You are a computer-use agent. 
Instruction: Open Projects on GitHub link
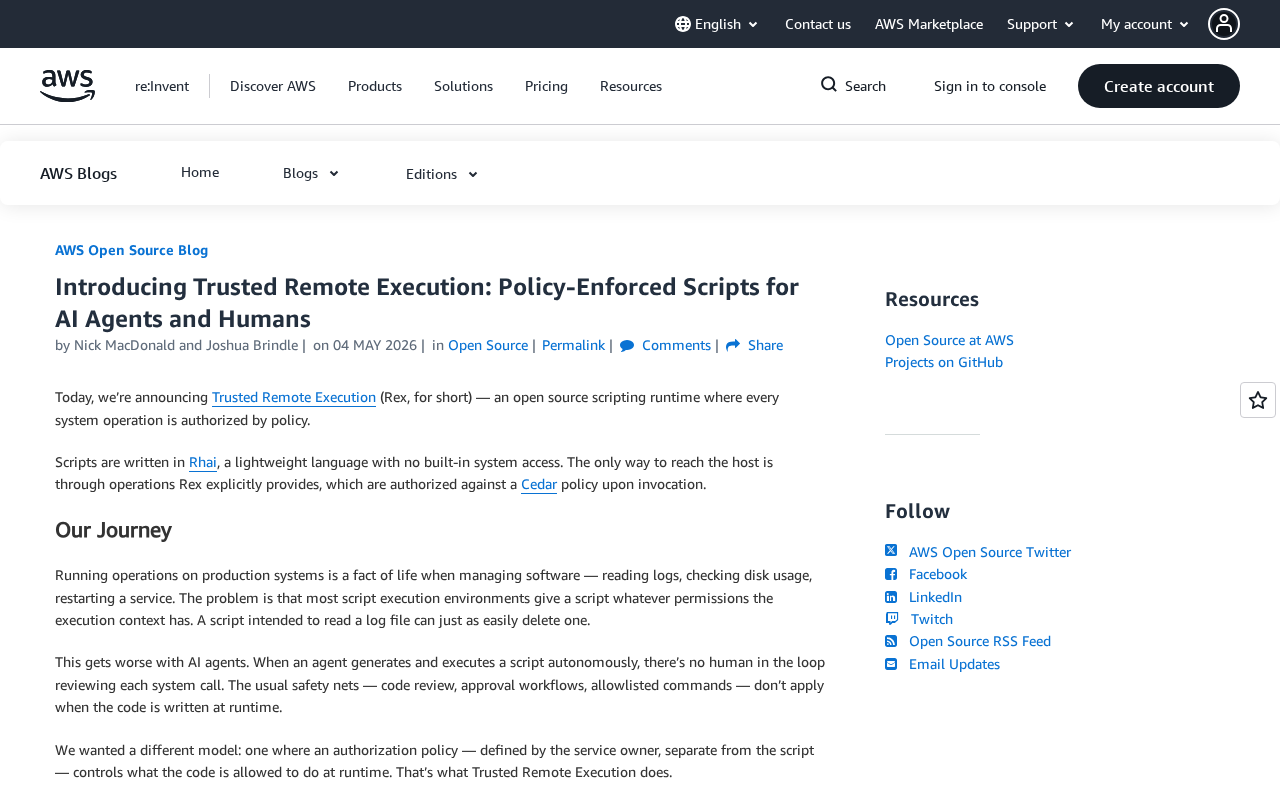pyautogui.click(x=944, y=362)
